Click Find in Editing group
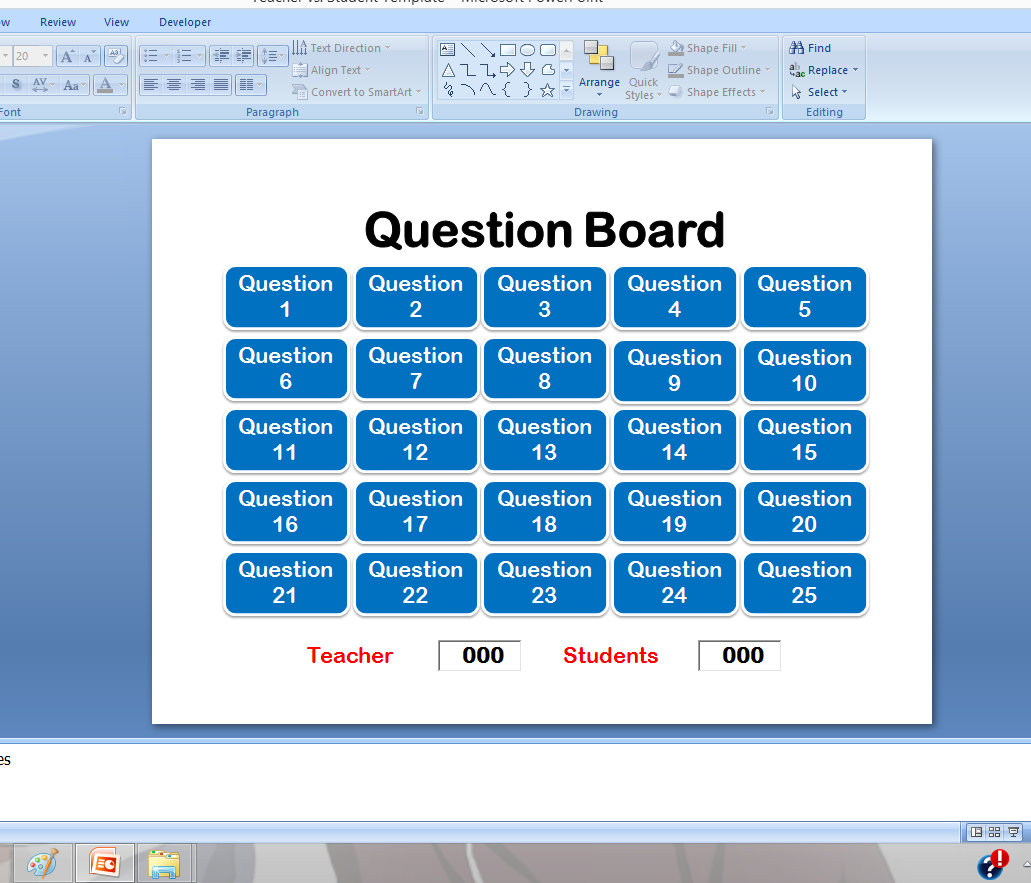 pos(811,48)
